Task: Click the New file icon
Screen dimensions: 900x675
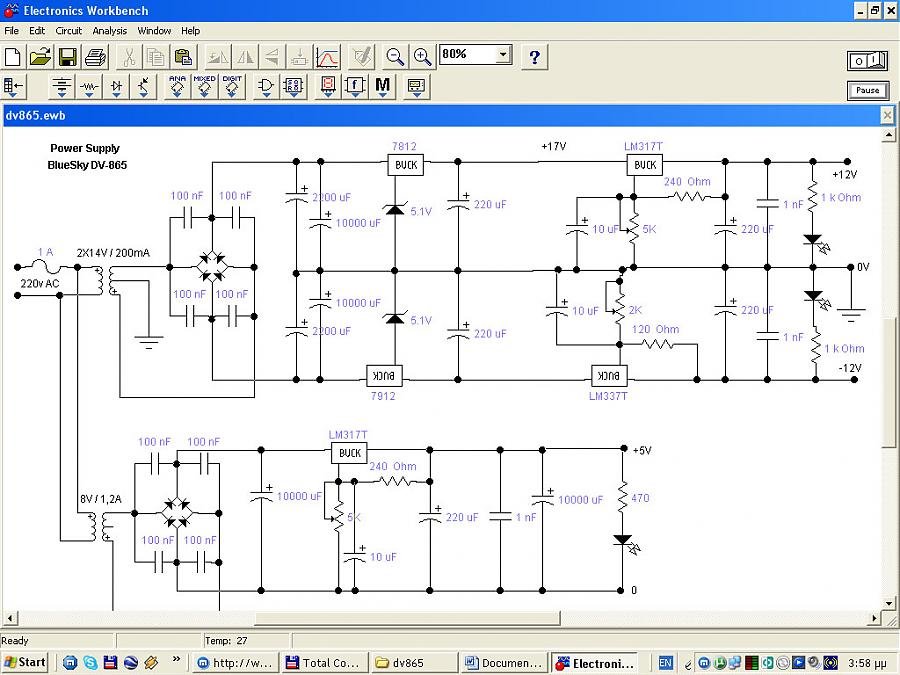Action: 13,57
